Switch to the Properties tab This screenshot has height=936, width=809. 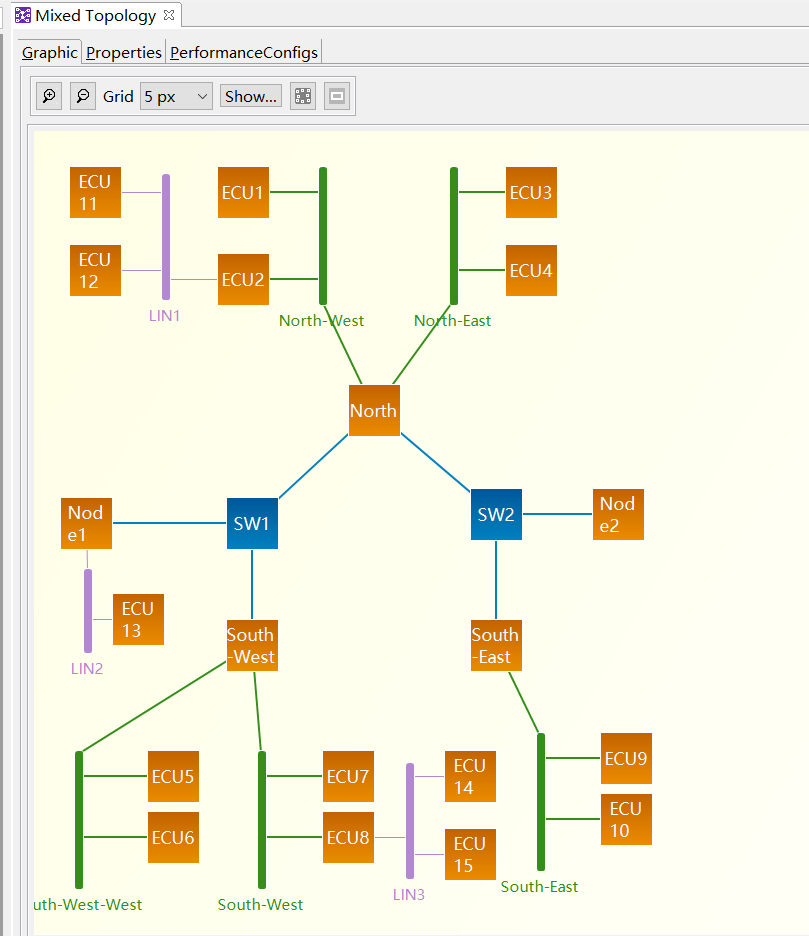click(124, 53)
